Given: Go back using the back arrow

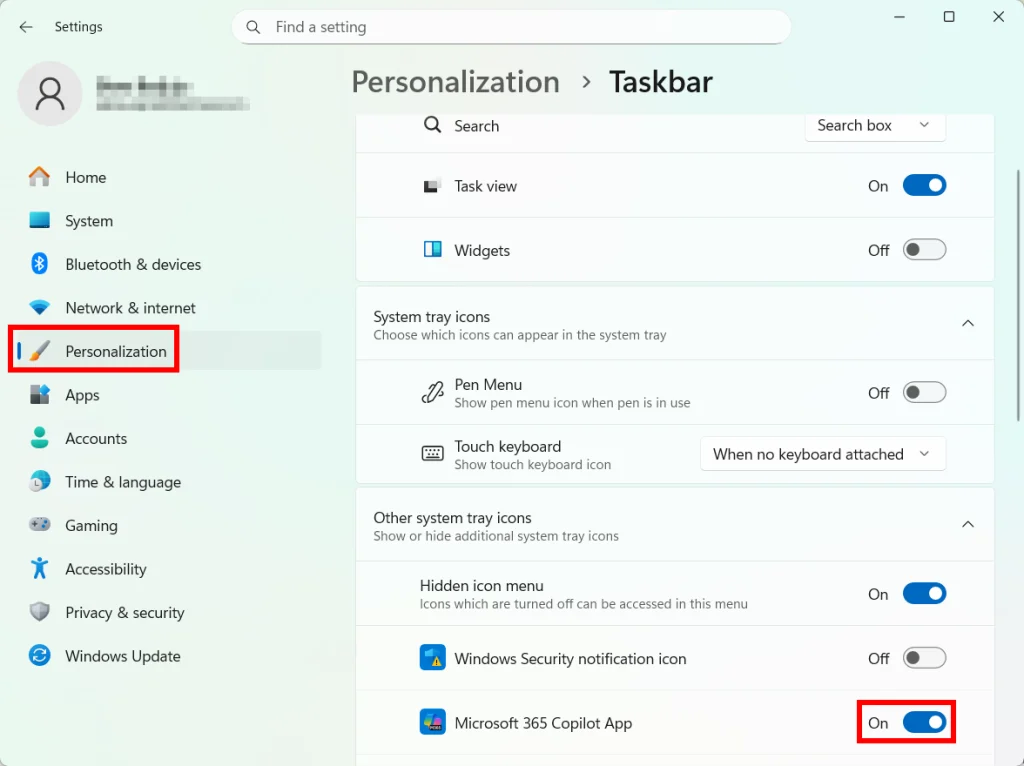Looking at the screenshot, I should [26, 27].
